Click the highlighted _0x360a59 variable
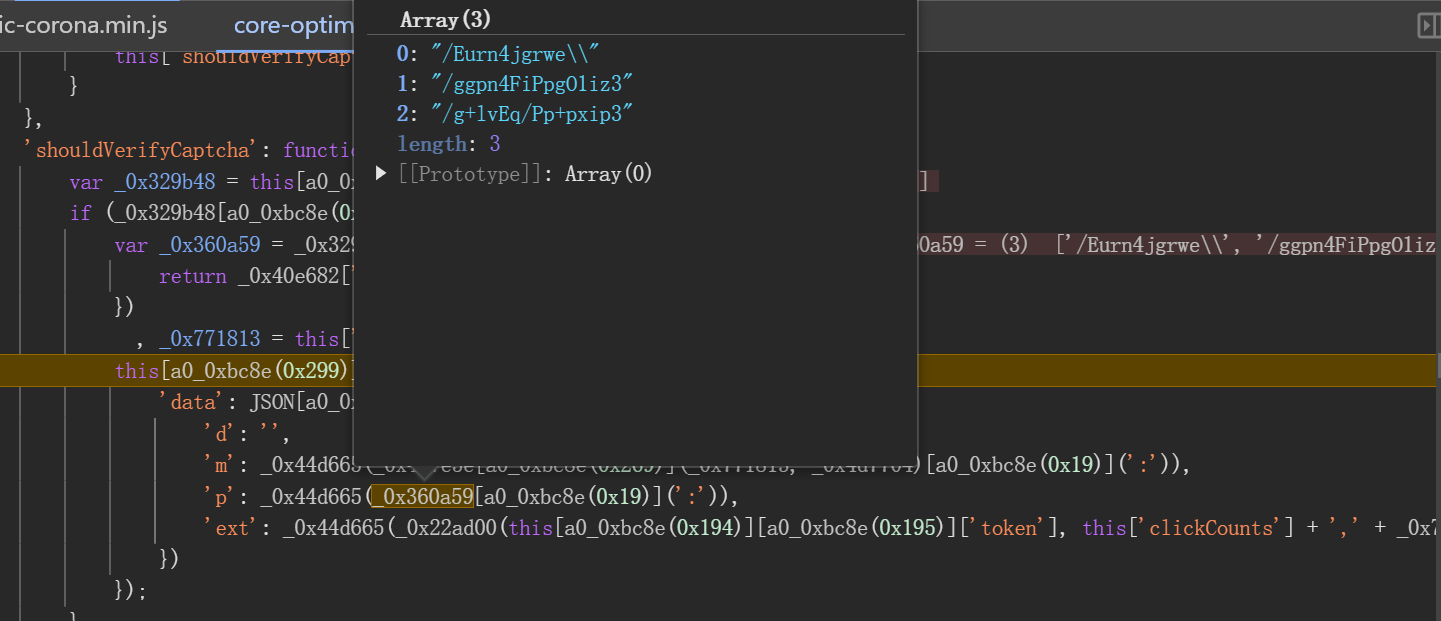Image resolution: width=1441 pixels, height=621 pixels. (421, 497)
